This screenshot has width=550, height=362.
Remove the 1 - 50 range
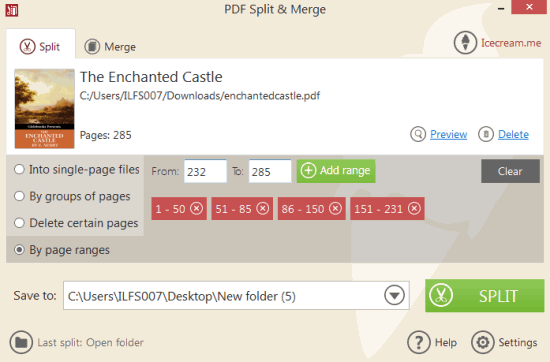[x=196, y=208]
